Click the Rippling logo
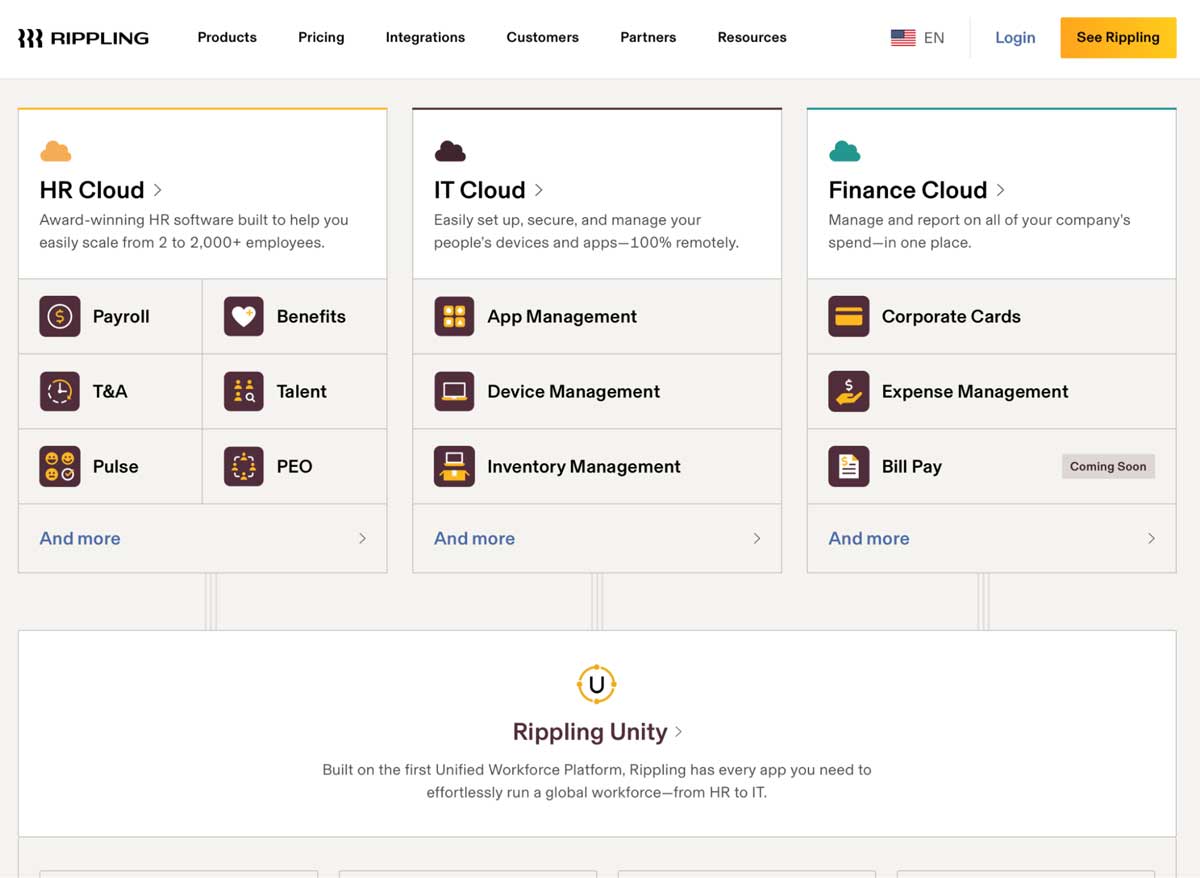The width and height of the screenshot is (1200, 878). [83, 37]
